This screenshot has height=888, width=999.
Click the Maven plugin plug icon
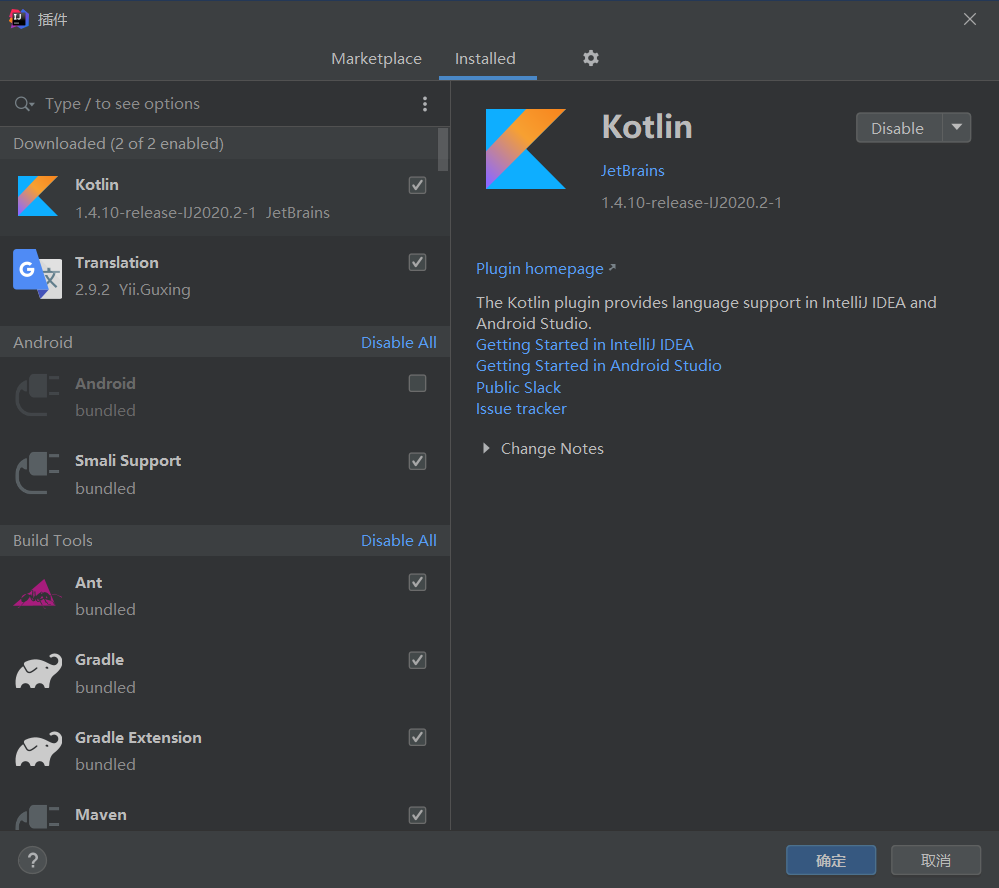point(38,817)
